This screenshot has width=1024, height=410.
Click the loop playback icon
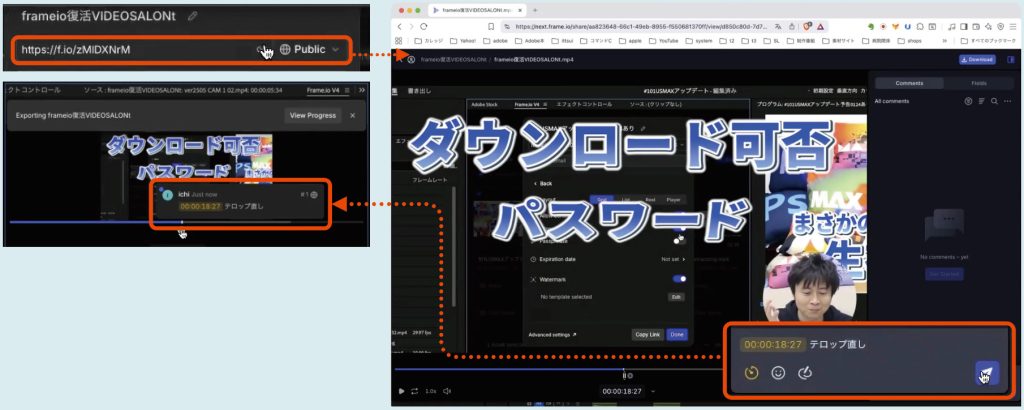[x=414, y=391]
